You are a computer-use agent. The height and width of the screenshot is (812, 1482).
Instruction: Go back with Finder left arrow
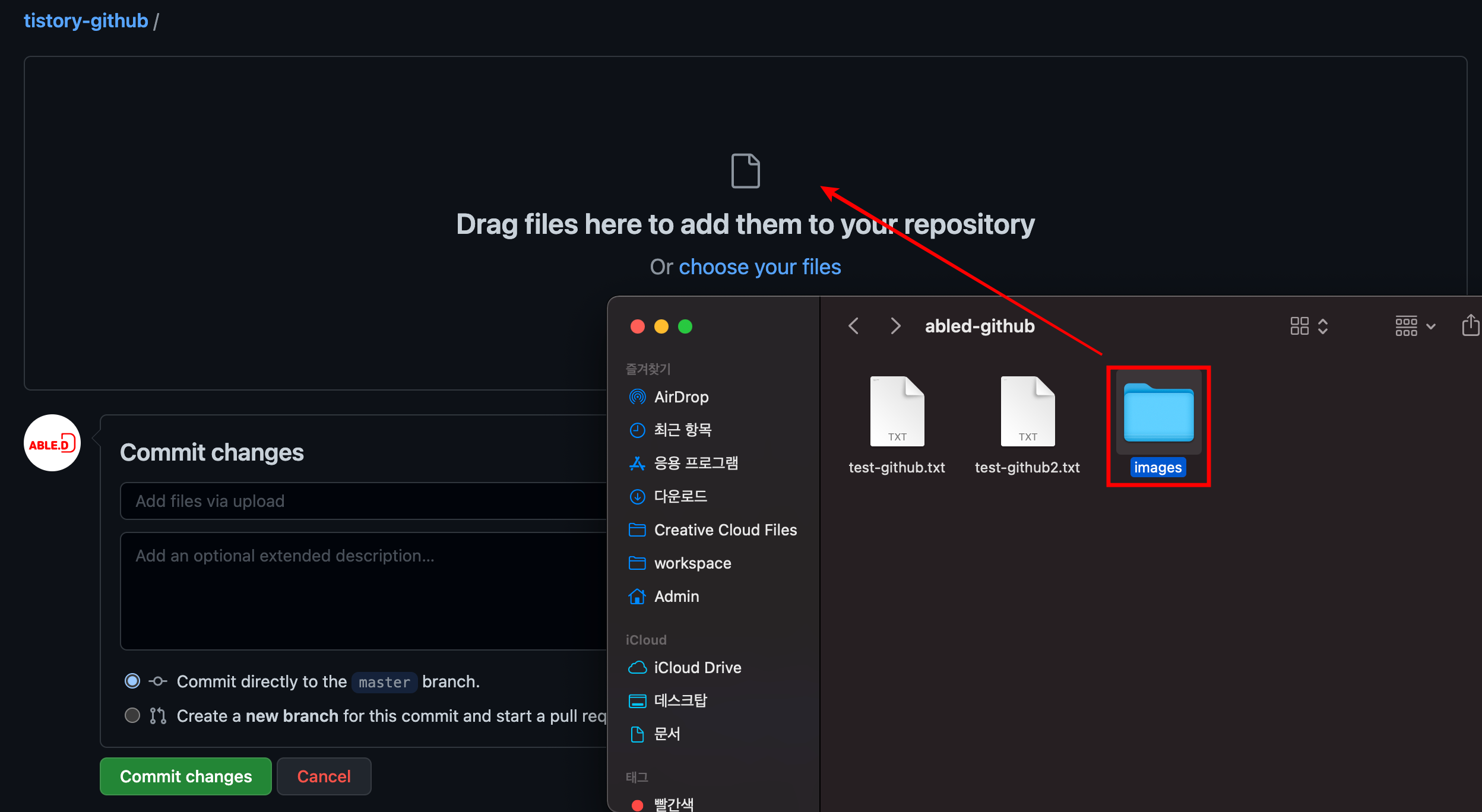pos(854,326)
